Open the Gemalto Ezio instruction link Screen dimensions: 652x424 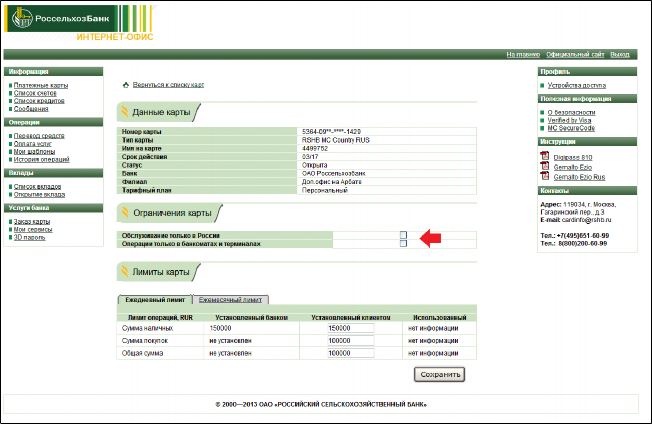[573, 167]
